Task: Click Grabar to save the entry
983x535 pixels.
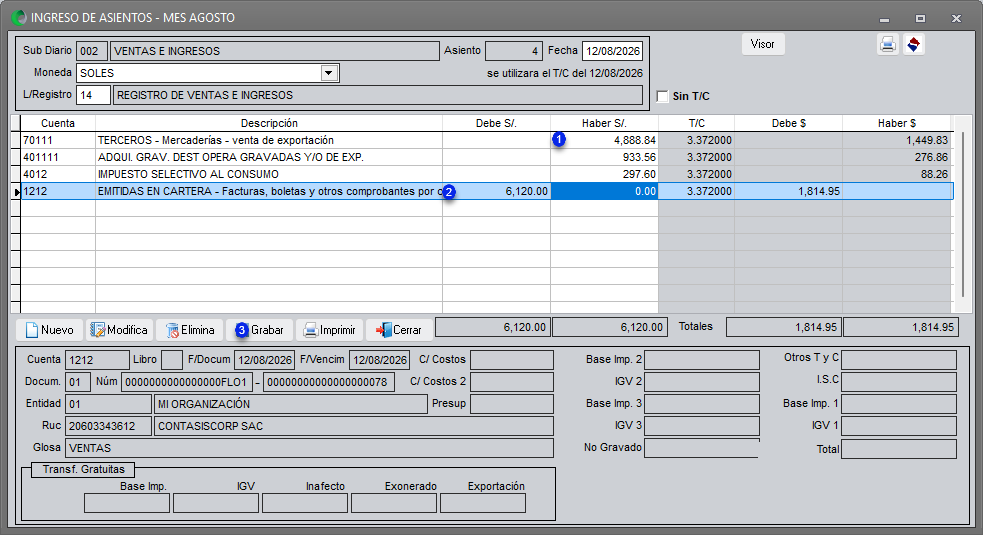Action: click(x=260, y=330)
